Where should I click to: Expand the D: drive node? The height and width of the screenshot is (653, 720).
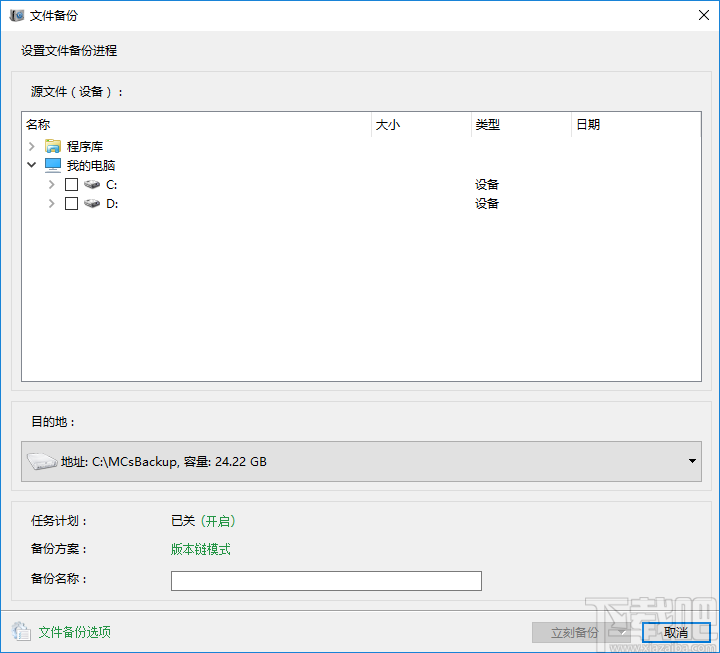[x=51, y=203]
